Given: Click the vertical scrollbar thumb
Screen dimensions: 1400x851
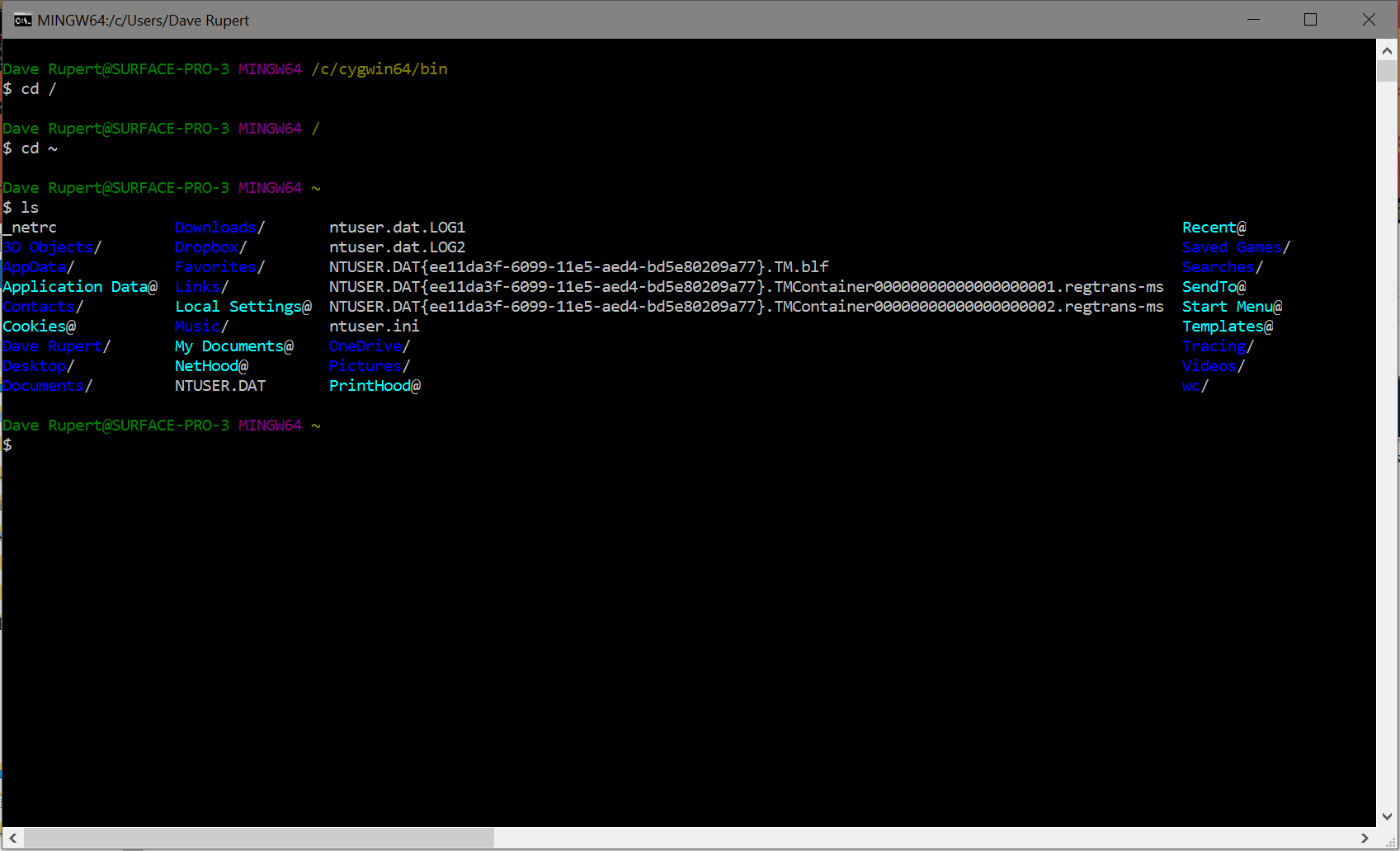Looking at the screenshot, I should pos(1387,71).
